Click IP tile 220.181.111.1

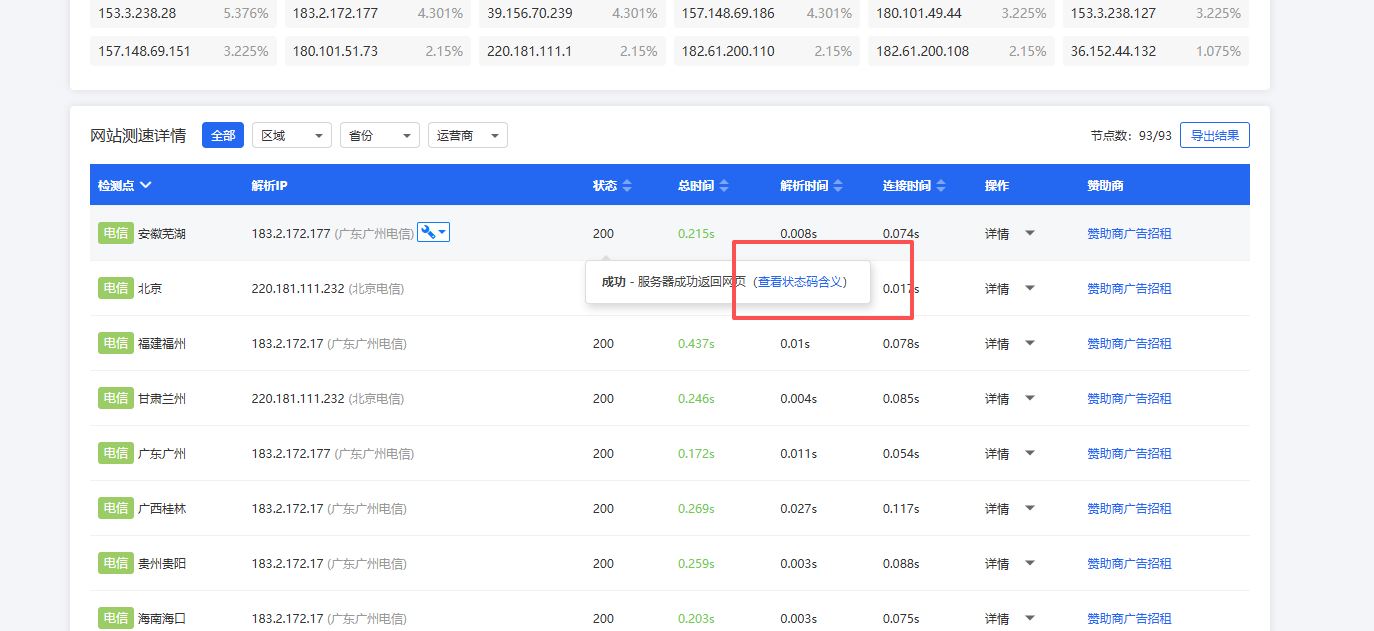[x=571, y=51]
